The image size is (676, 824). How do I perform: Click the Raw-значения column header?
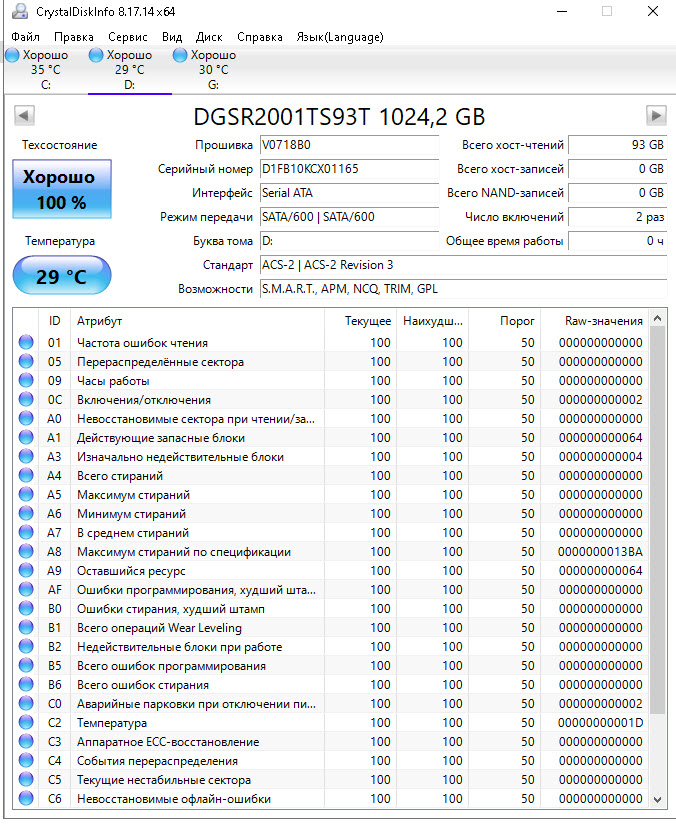[x=596, y=321]
